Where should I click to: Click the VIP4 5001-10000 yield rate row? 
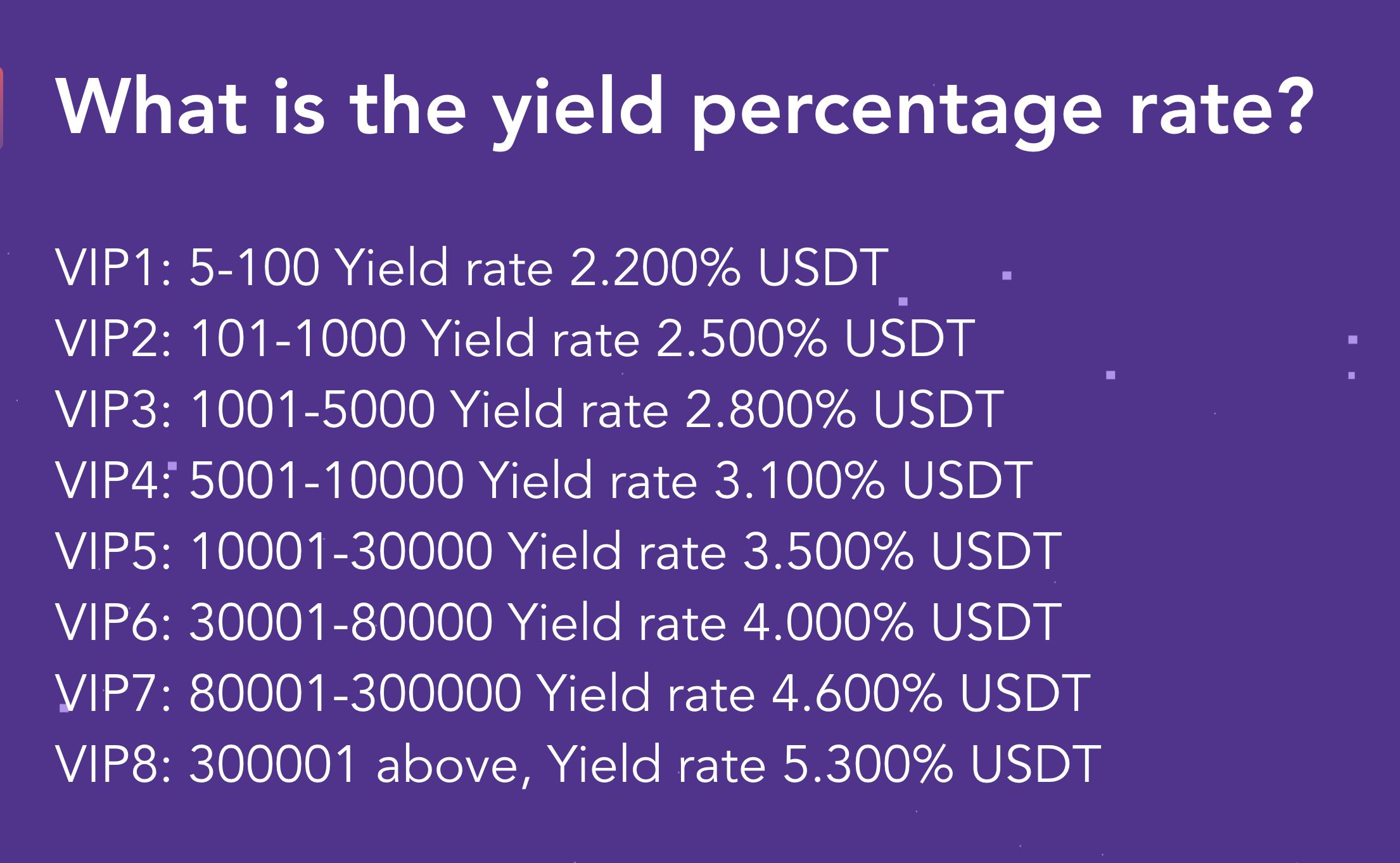pos(544,480)
